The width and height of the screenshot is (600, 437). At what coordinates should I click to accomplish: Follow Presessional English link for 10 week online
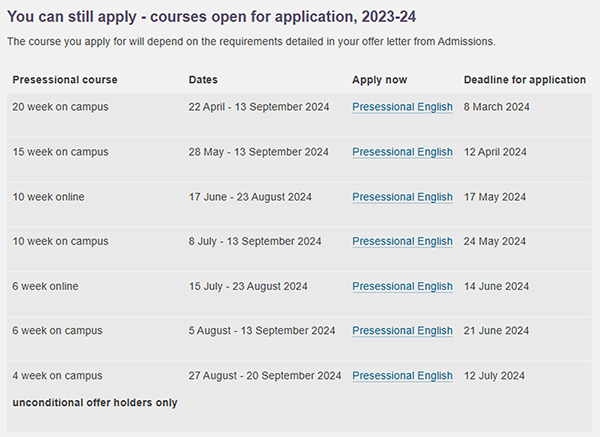point(402,197)
